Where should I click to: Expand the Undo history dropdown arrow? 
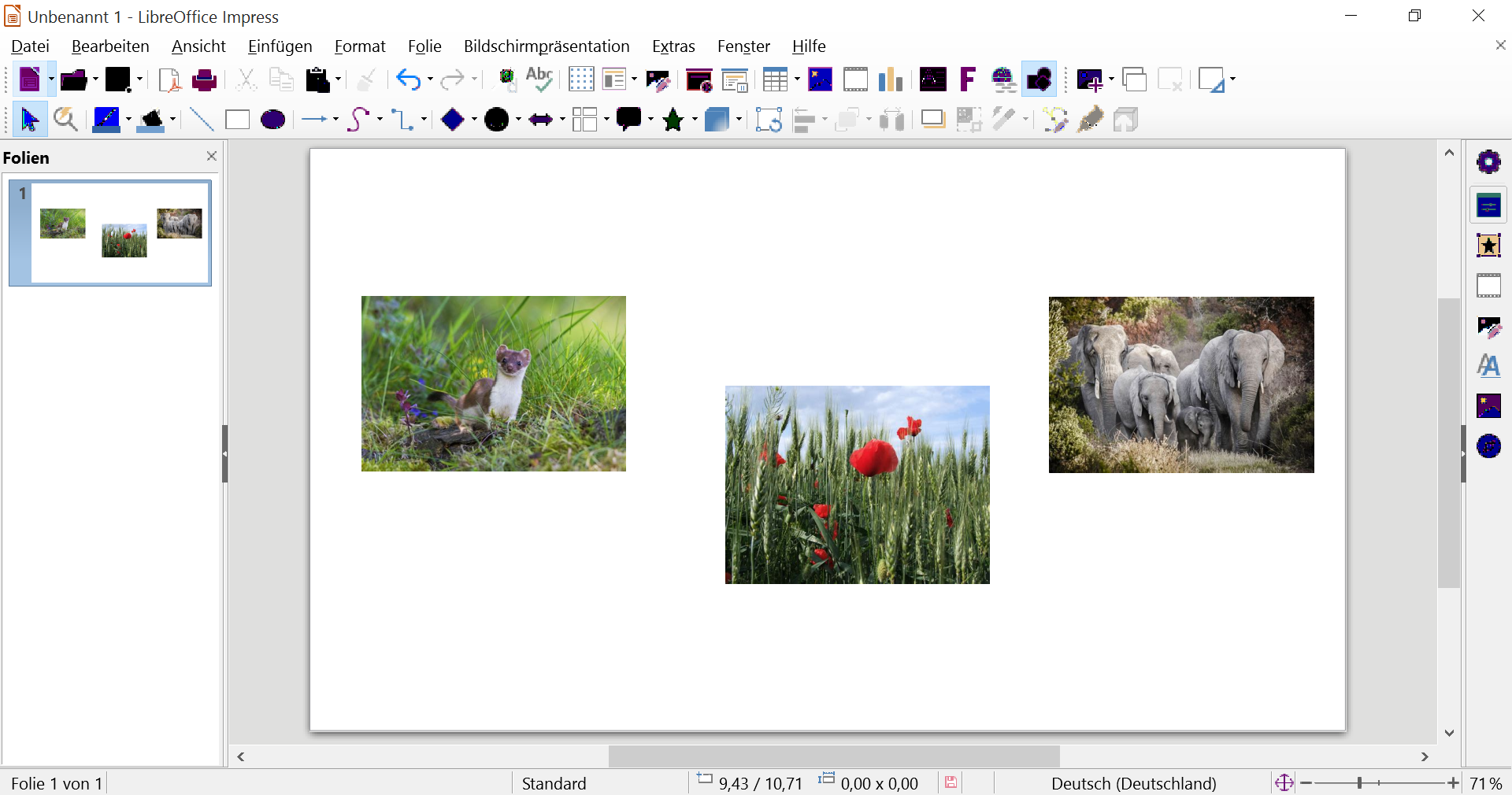(430, 79)
